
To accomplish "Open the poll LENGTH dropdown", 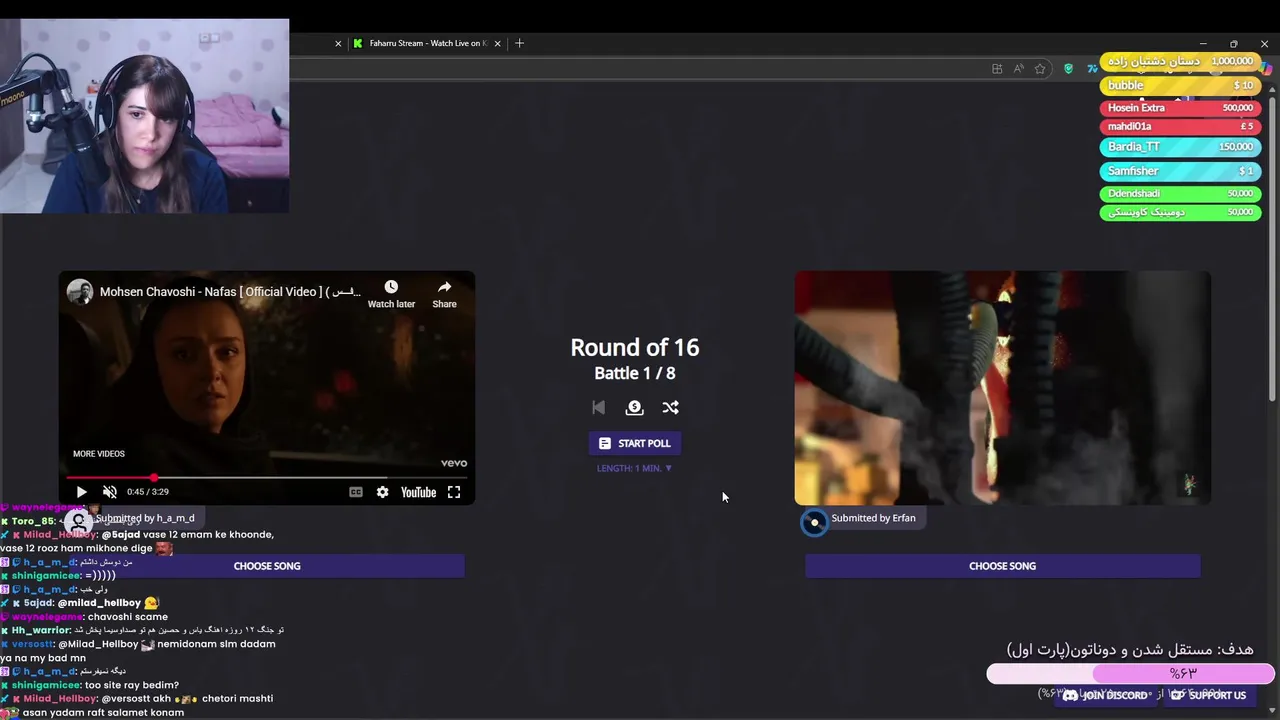I will [x=634, y=468].
